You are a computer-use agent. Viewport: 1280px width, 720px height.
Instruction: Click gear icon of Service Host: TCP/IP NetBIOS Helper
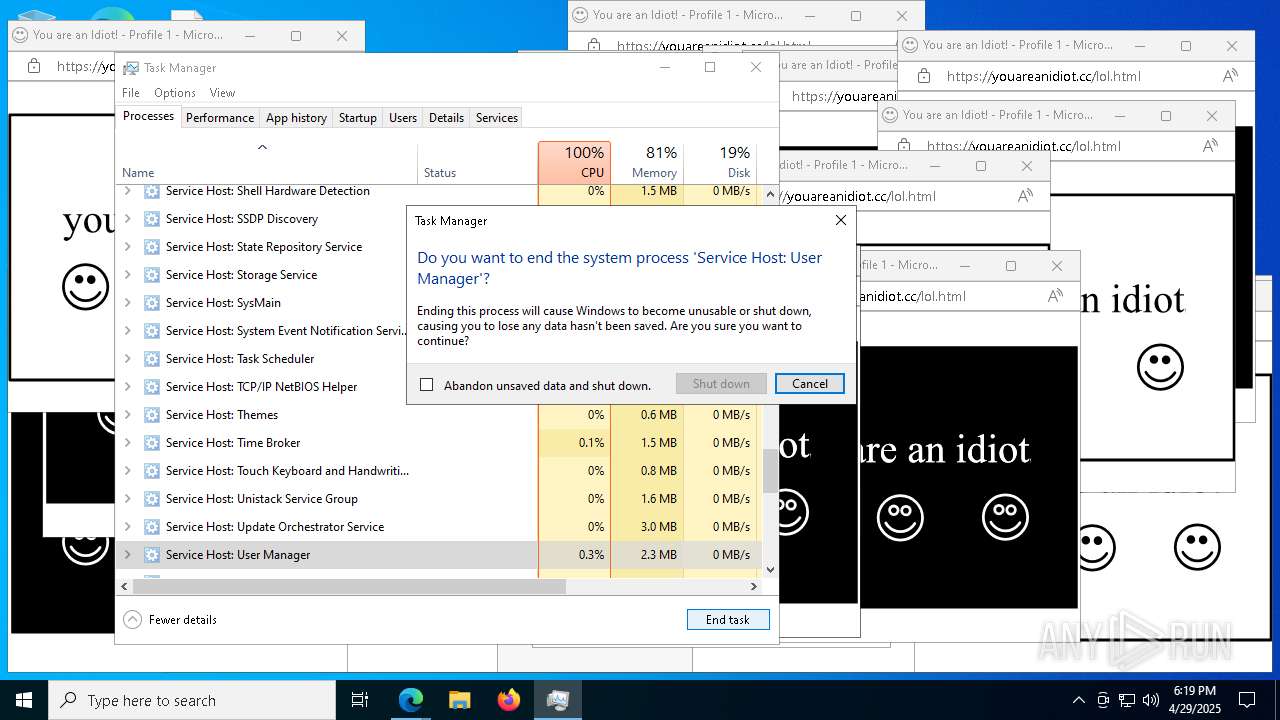[152, 387]
